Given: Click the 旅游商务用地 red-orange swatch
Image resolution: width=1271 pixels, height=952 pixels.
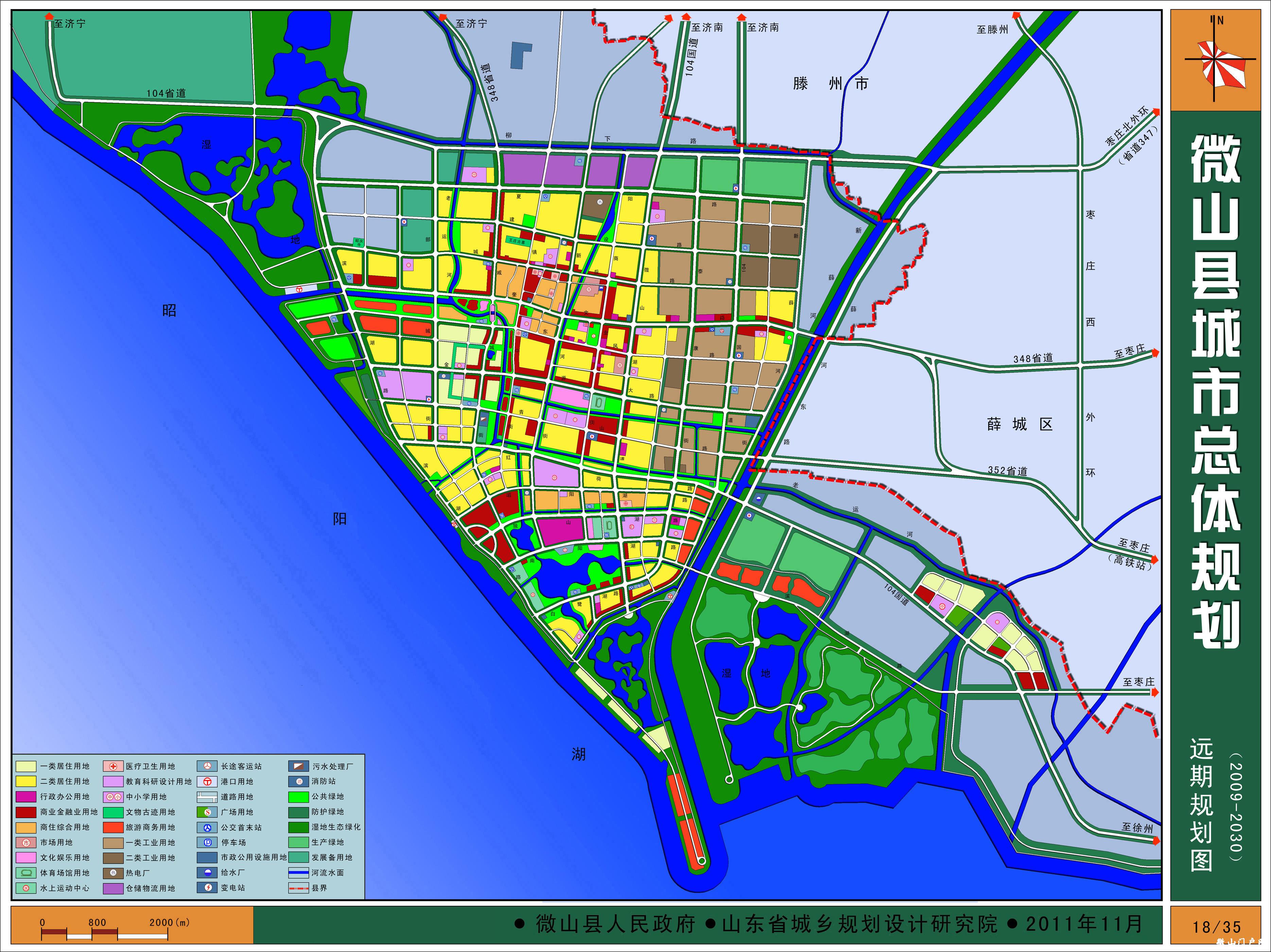Looking at the screenshot, I should click(x=113, y=827).
